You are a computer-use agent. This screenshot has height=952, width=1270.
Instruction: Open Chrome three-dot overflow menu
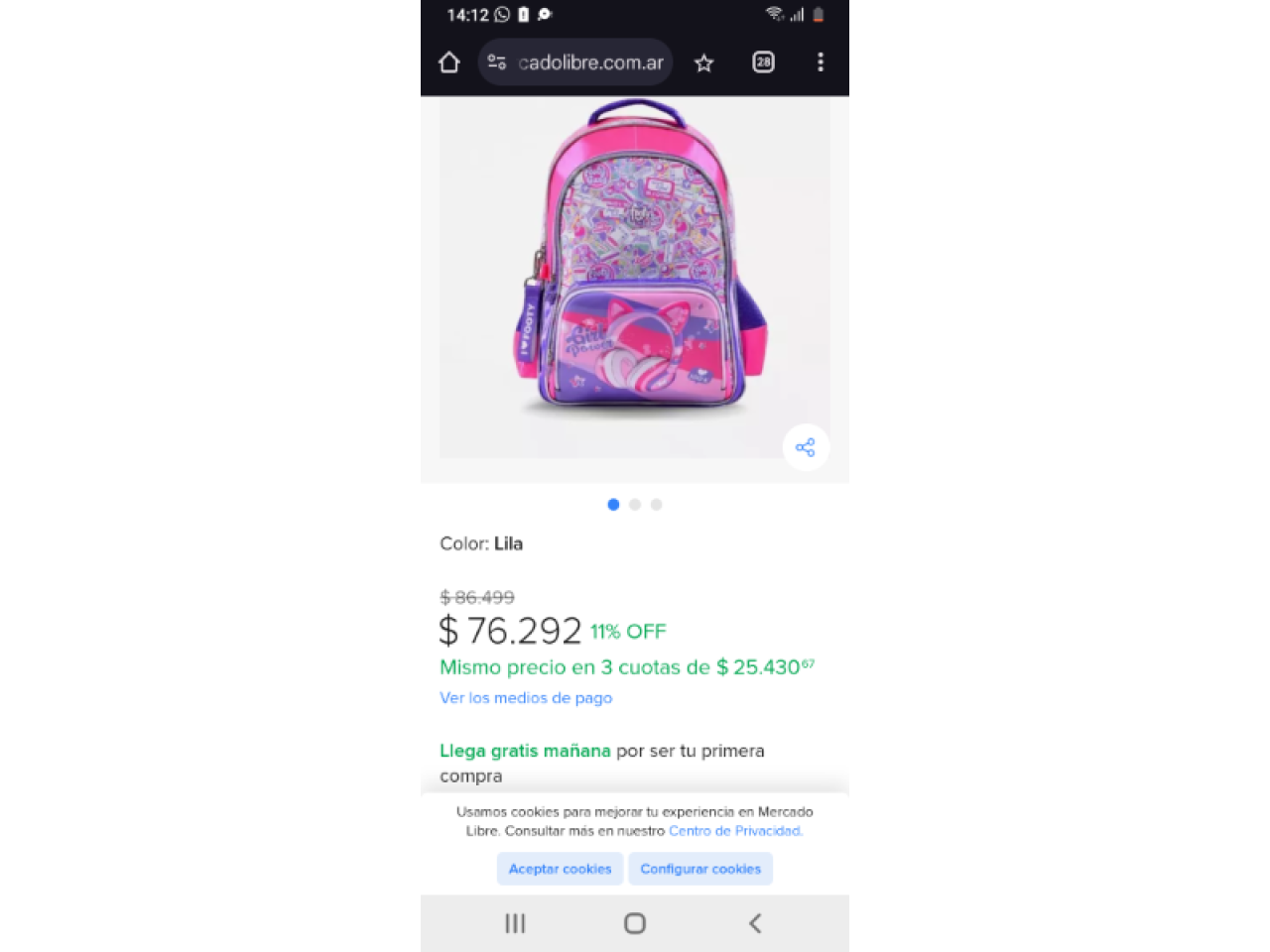(820, 62)
